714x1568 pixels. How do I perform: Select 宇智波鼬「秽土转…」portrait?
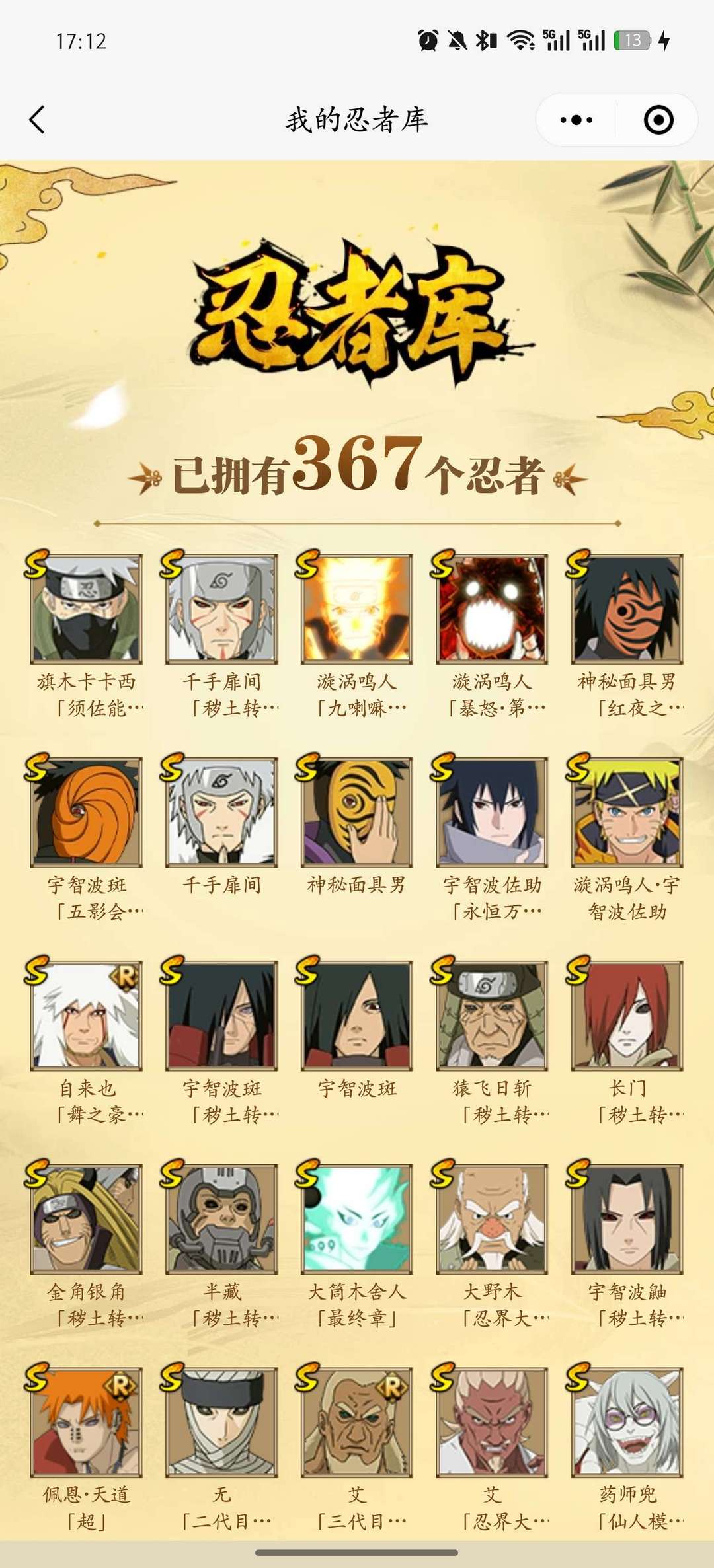point(627,1220)
